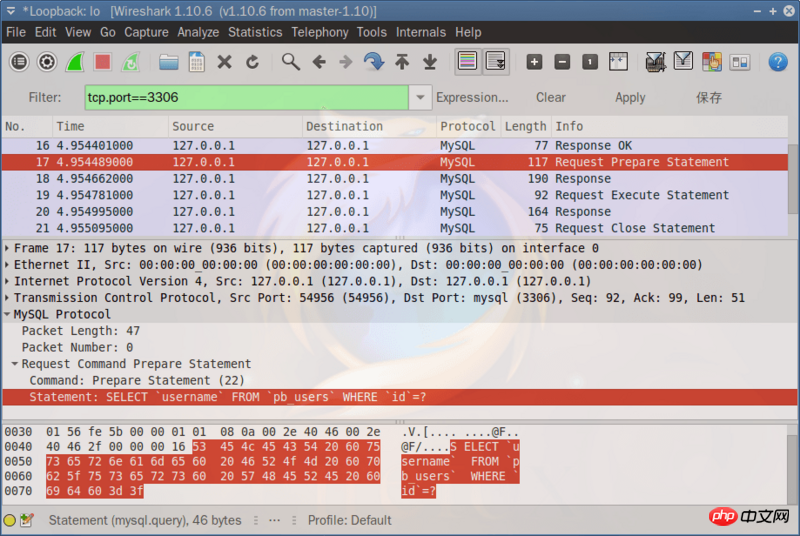800x536 pixels.
Task: Open capture options gear icon
Action: point(47,62)
